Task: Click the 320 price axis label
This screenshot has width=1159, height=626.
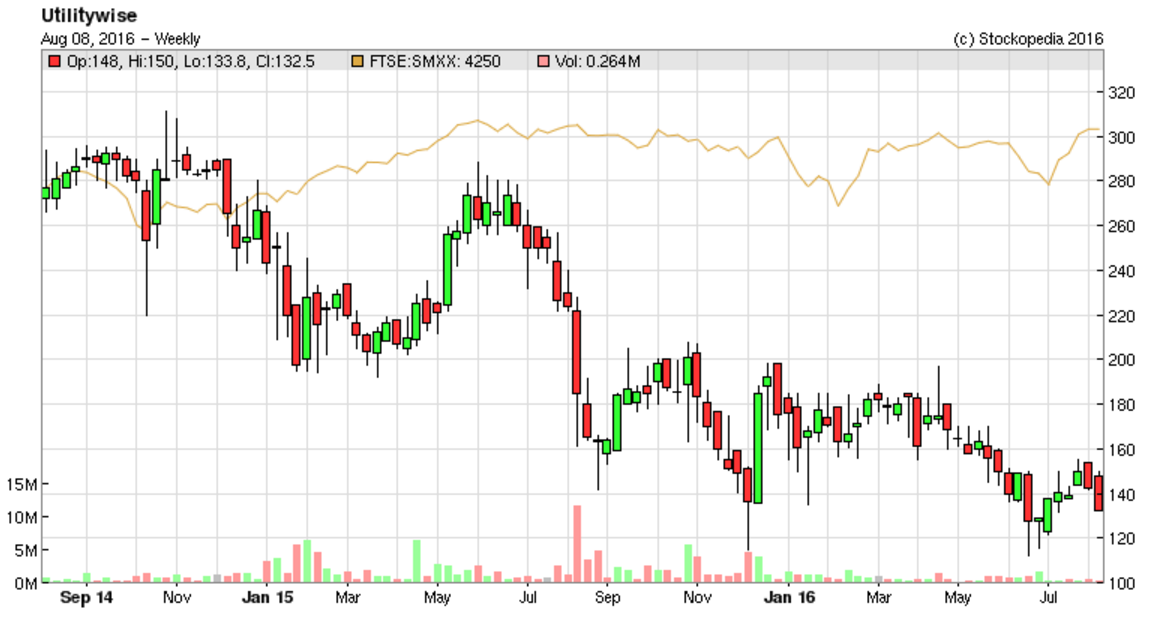Action: pyautogui.click(x=1121, y=93)
